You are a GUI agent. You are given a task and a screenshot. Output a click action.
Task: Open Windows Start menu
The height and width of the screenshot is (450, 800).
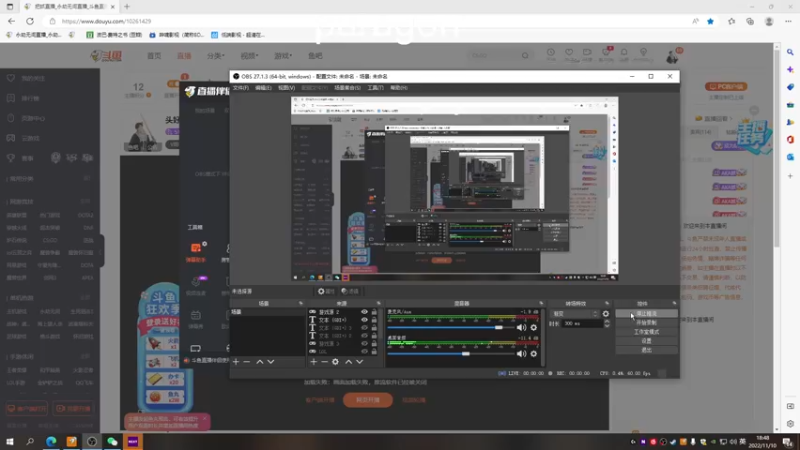[10, 441]
